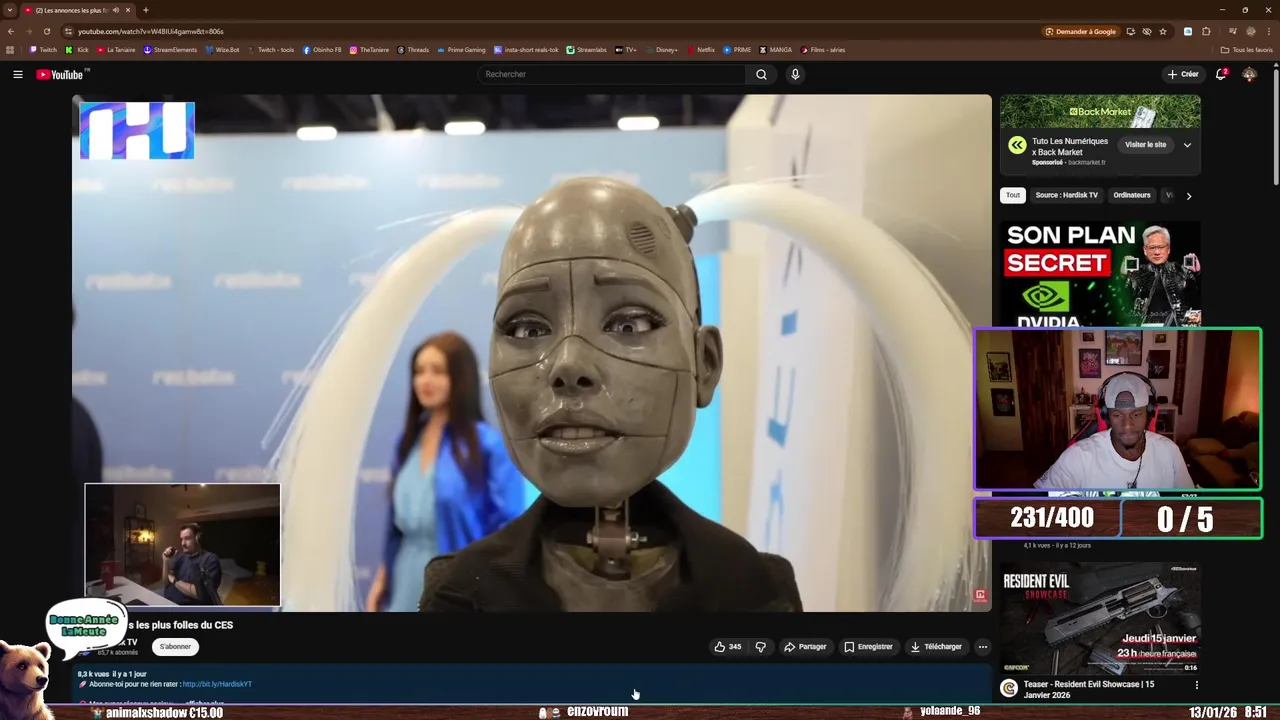
Task: Open the Wize.Bot bookmark
Action: tap(222, 50)
